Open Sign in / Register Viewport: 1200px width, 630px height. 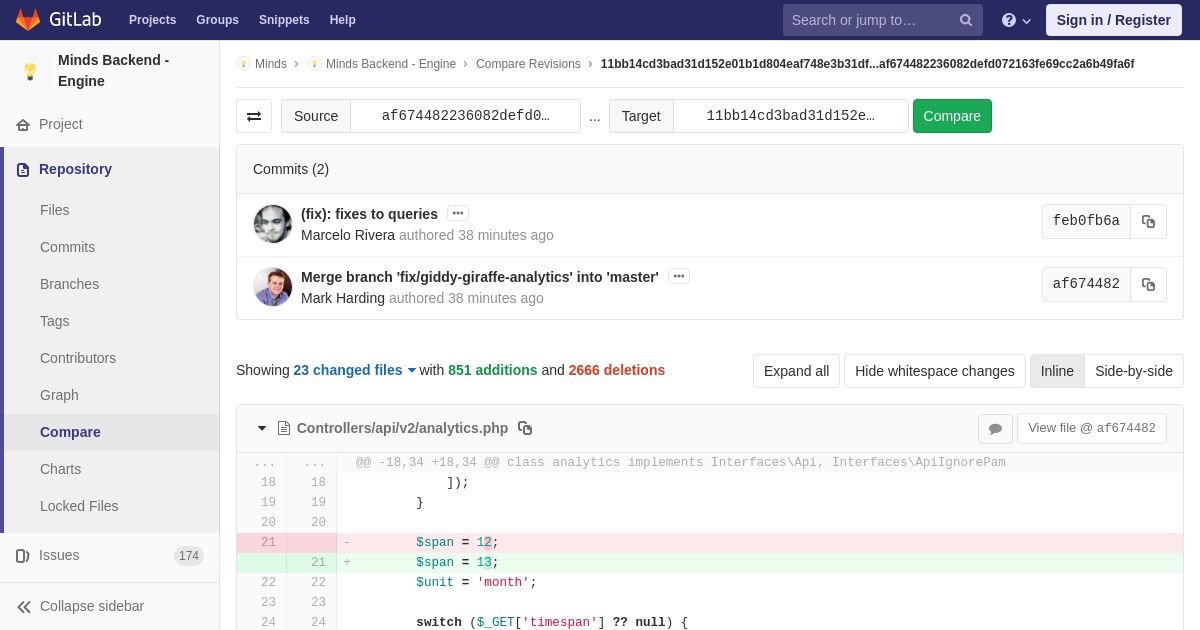pyautogui.click(x=1114, y=20)
